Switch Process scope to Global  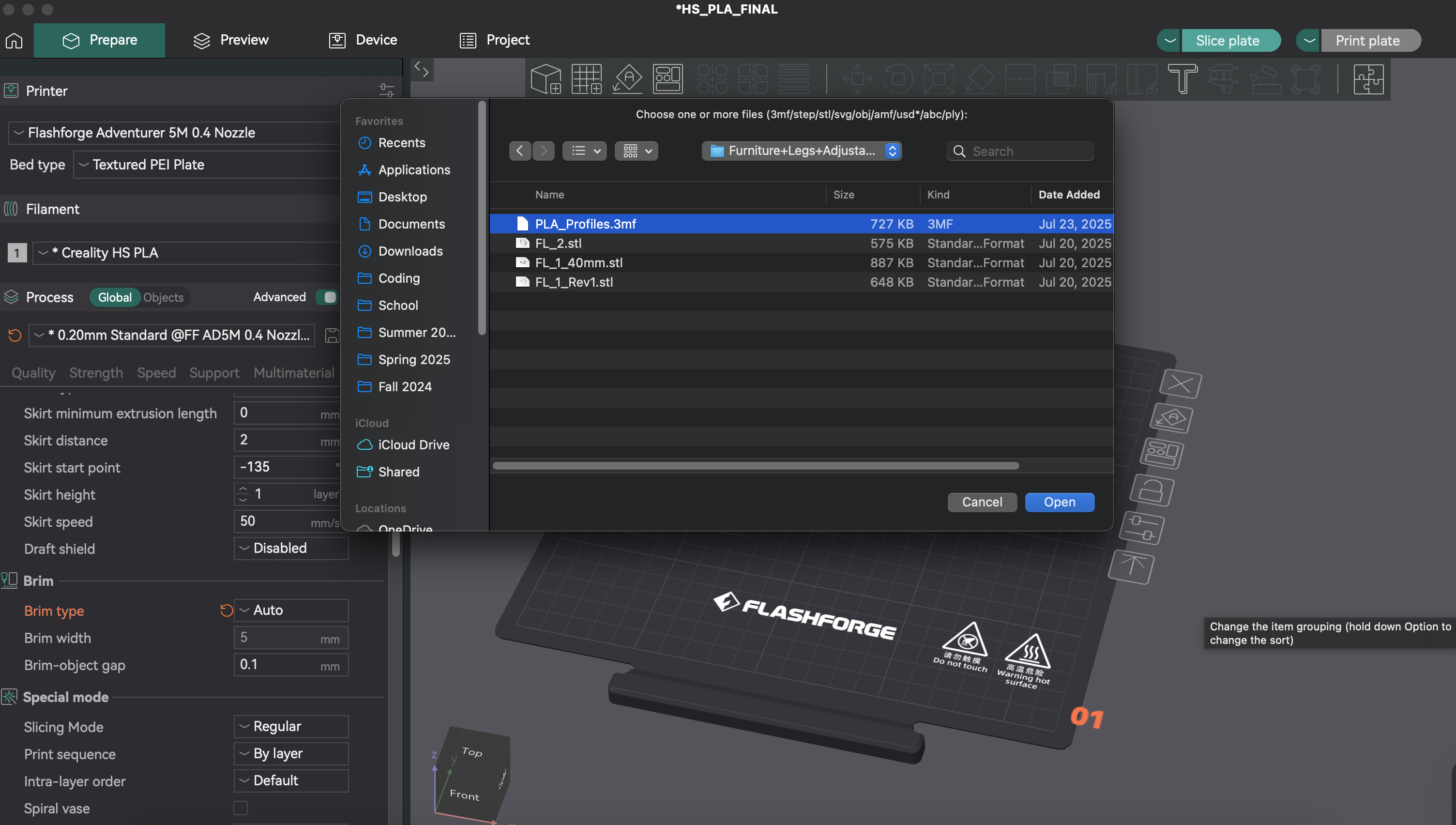pos(114,297)
